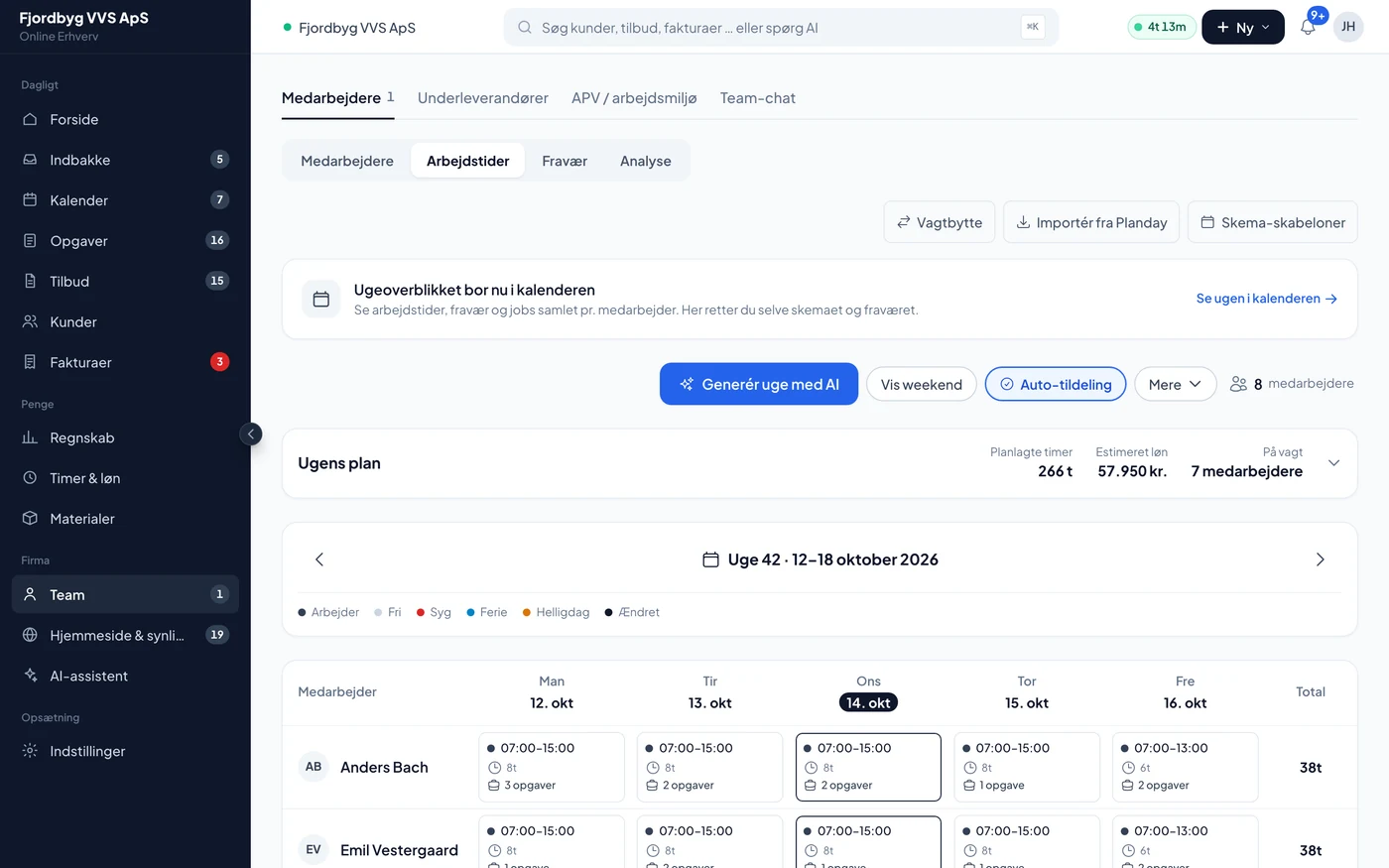Click the 4t 13m timer badge

pyautogui.click(x=1161, y=27)
